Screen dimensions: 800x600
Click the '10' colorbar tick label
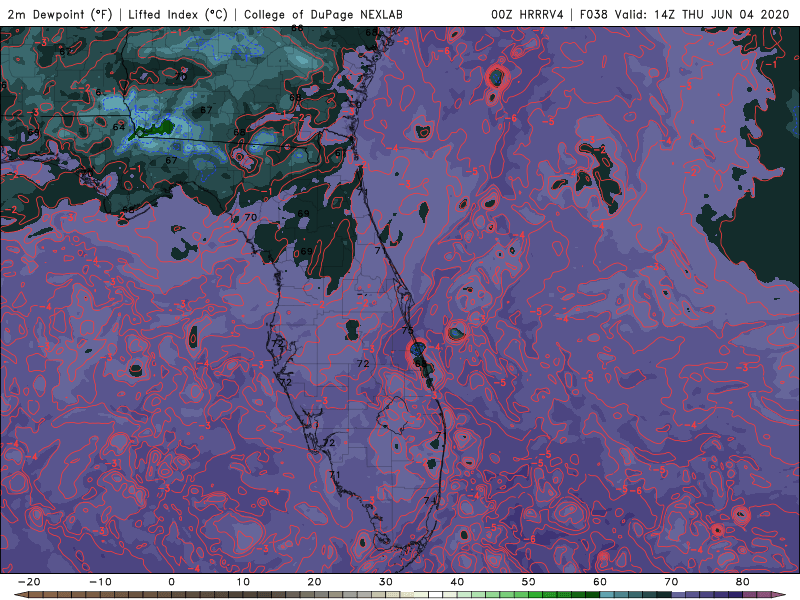(243, 582)
